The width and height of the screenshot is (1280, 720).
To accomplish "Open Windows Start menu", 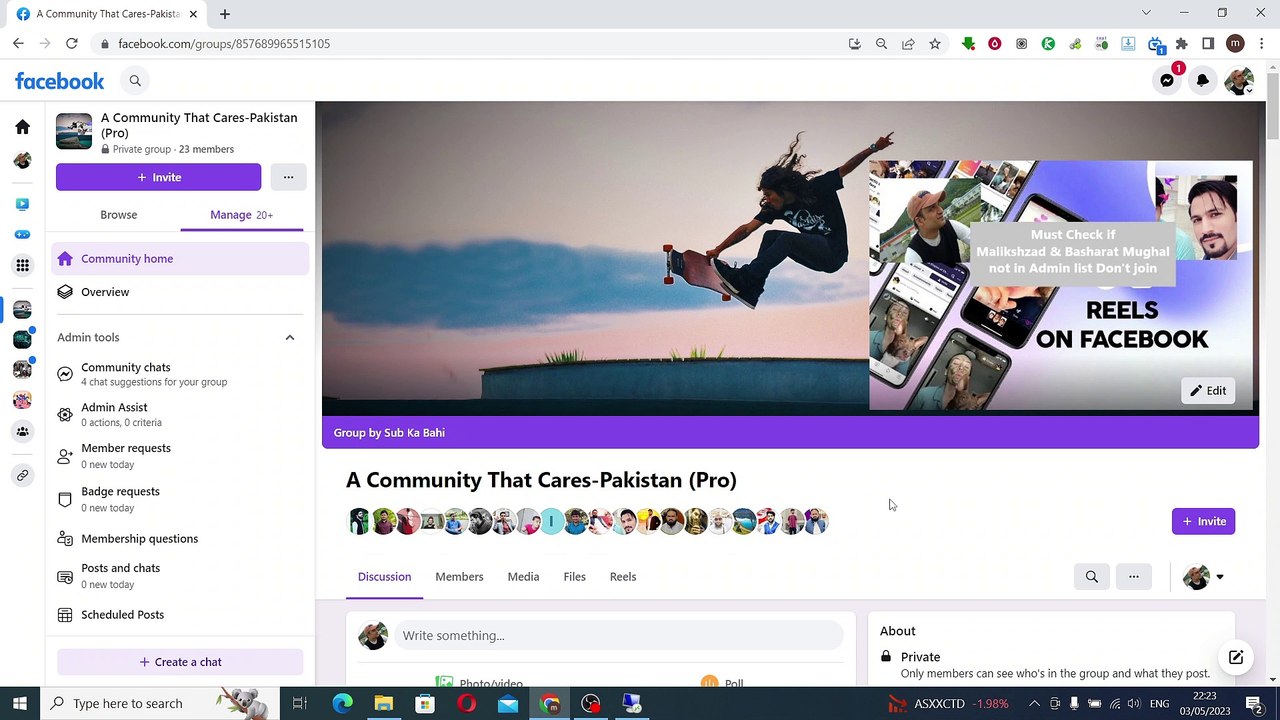I will (x=20, y=704).
